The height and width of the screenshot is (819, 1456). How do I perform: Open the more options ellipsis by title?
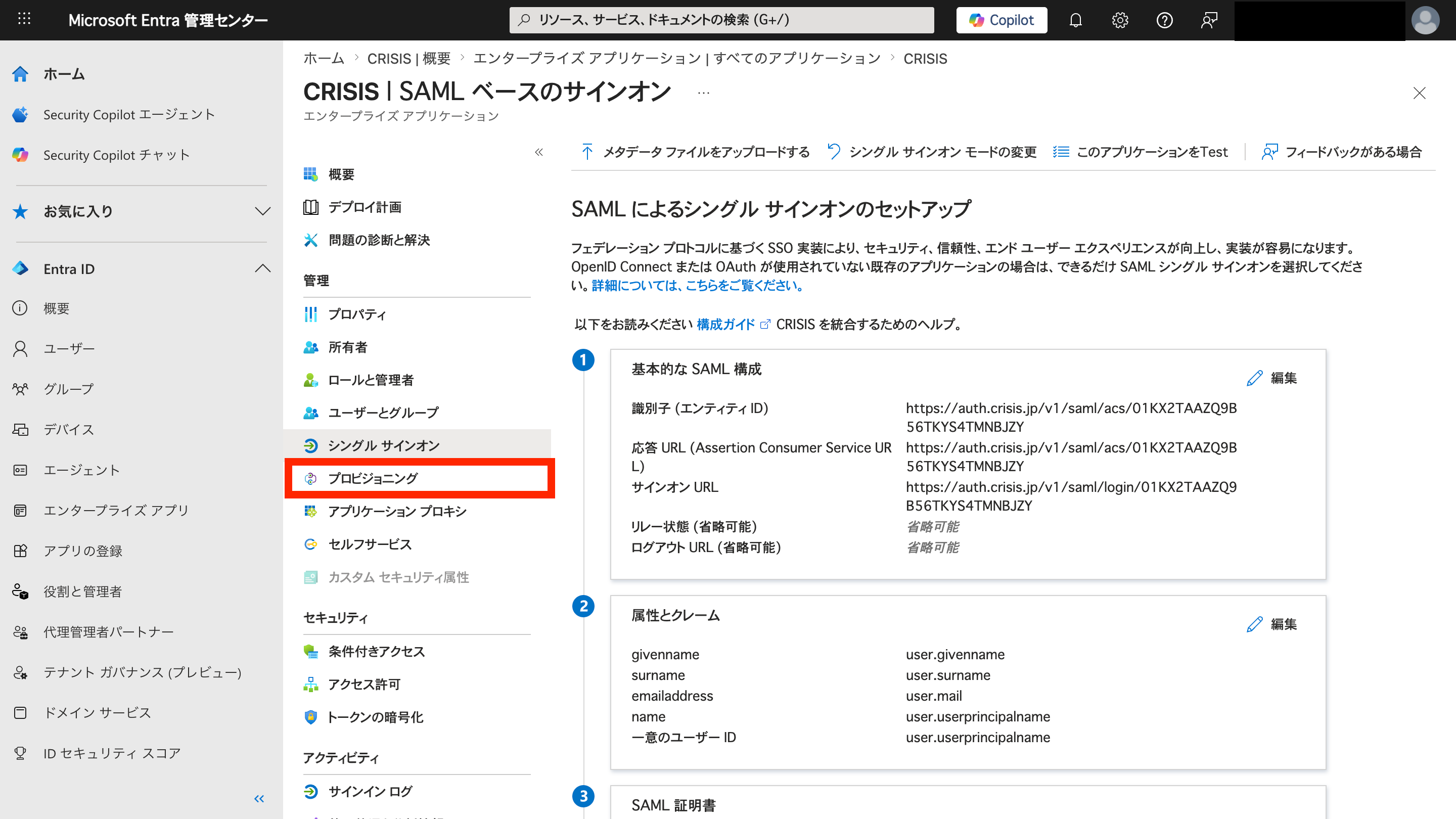coord(703,93)
